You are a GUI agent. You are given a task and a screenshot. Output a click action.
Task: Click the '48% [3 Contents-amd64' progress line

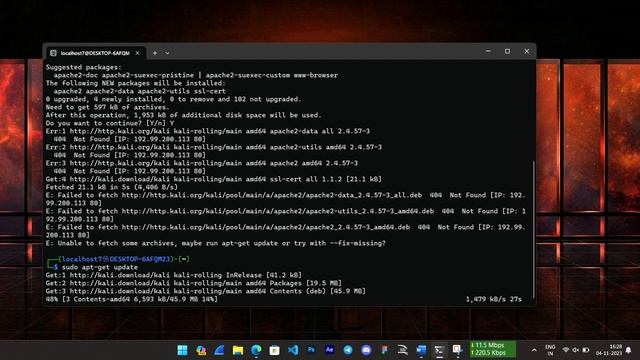[x=132, y=300]
